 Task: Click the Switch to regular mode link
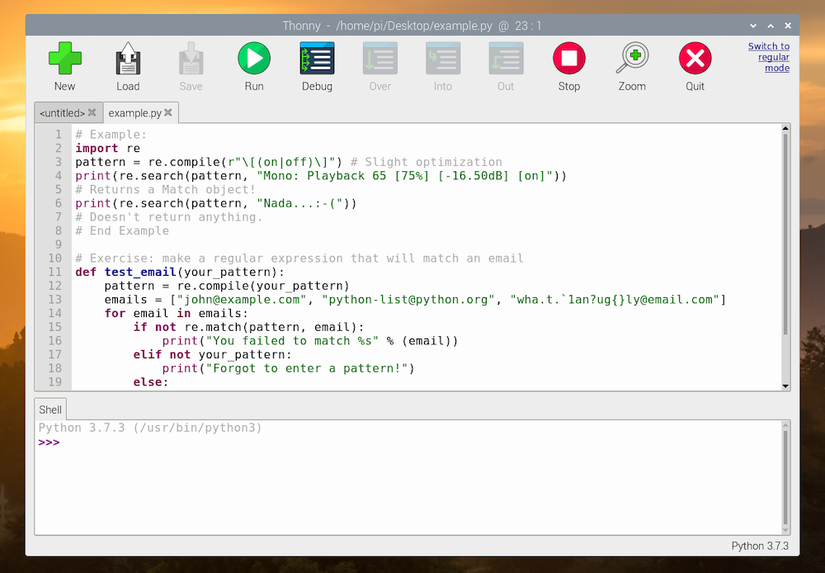coord(768,57)
